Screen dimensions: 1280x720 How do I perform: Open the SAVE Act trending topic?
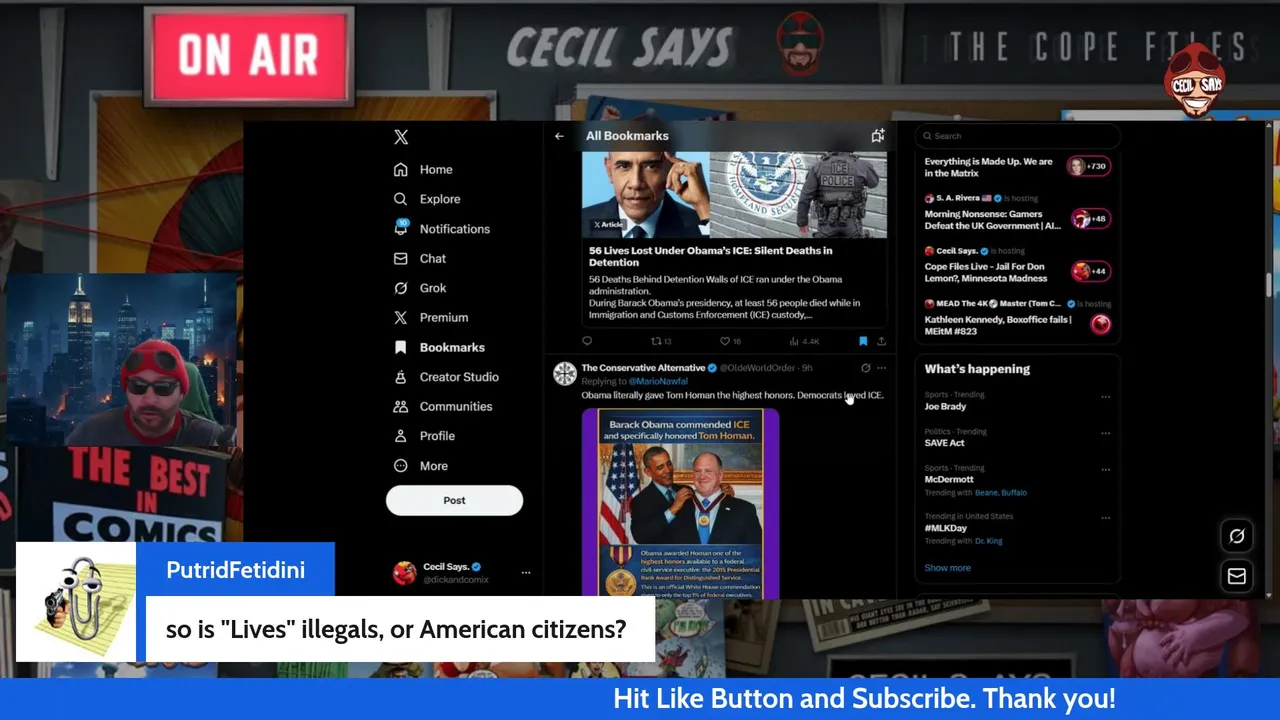coord(944,443)
